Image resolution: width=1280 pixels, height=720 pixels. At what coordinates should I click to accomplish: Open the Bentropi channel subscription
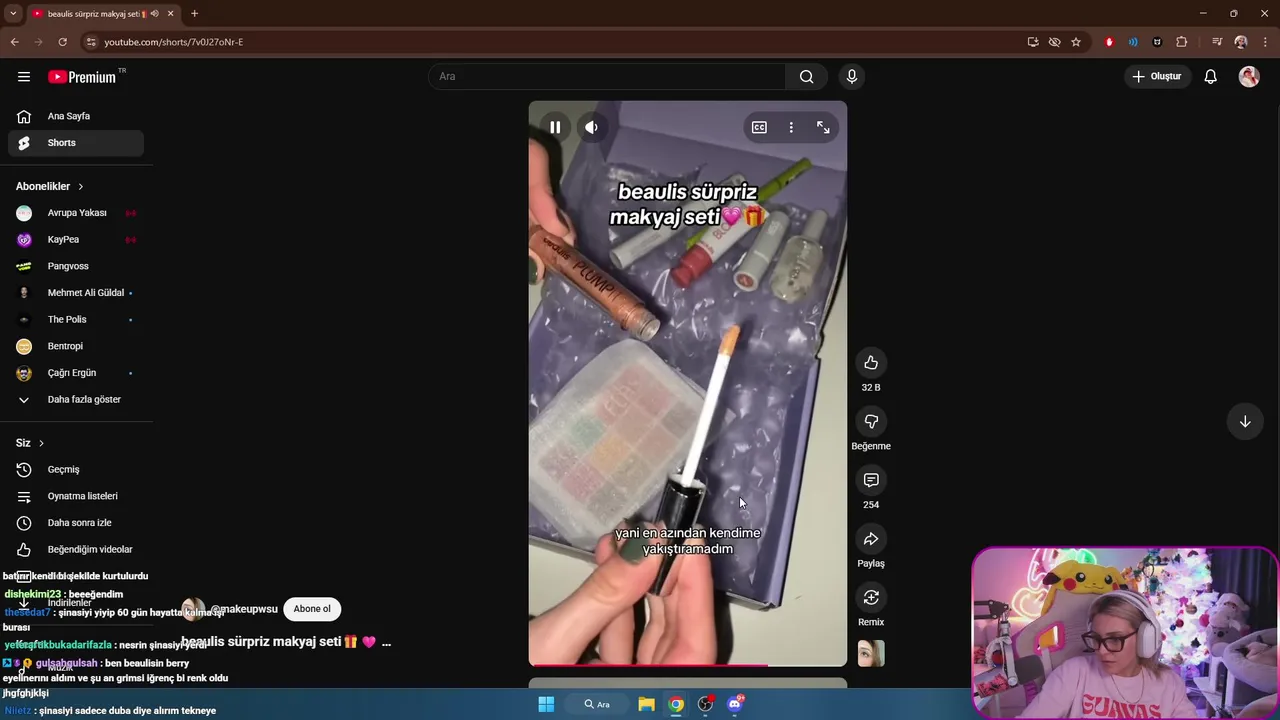(76, 346)
